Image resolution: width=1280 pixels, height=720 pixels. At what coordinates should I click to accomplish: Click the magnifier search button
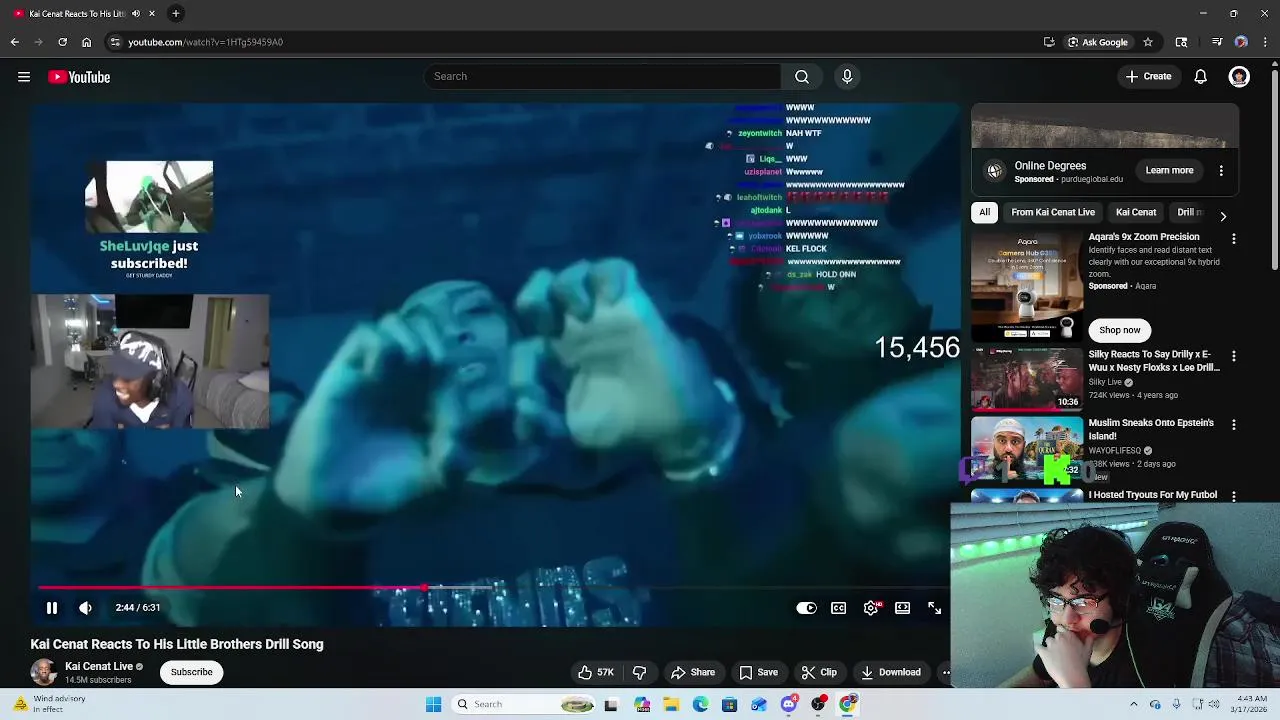tap(802, 77)
